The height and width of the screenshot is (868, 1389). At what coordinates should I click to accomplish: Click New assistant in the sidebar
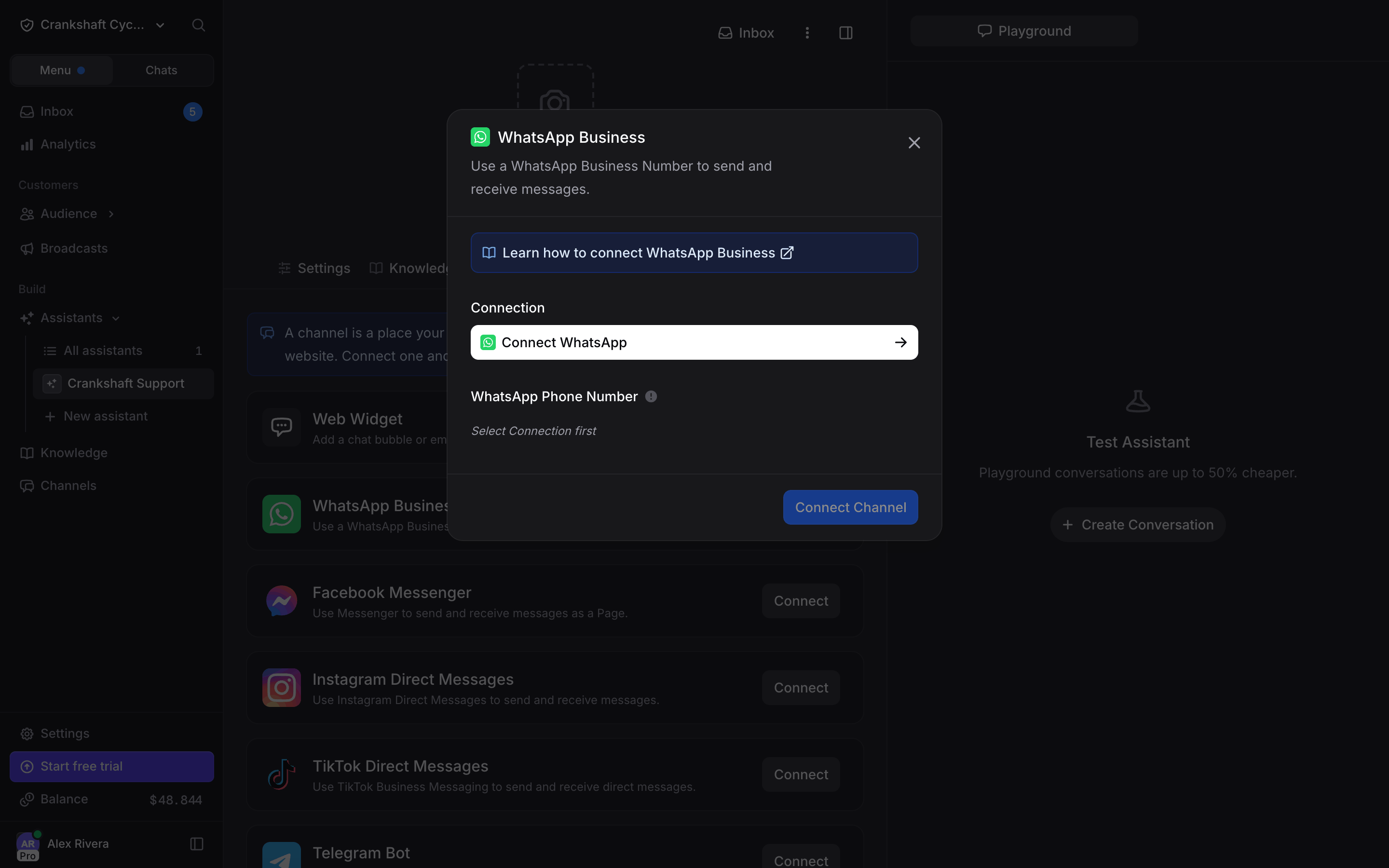pos(123,417)
